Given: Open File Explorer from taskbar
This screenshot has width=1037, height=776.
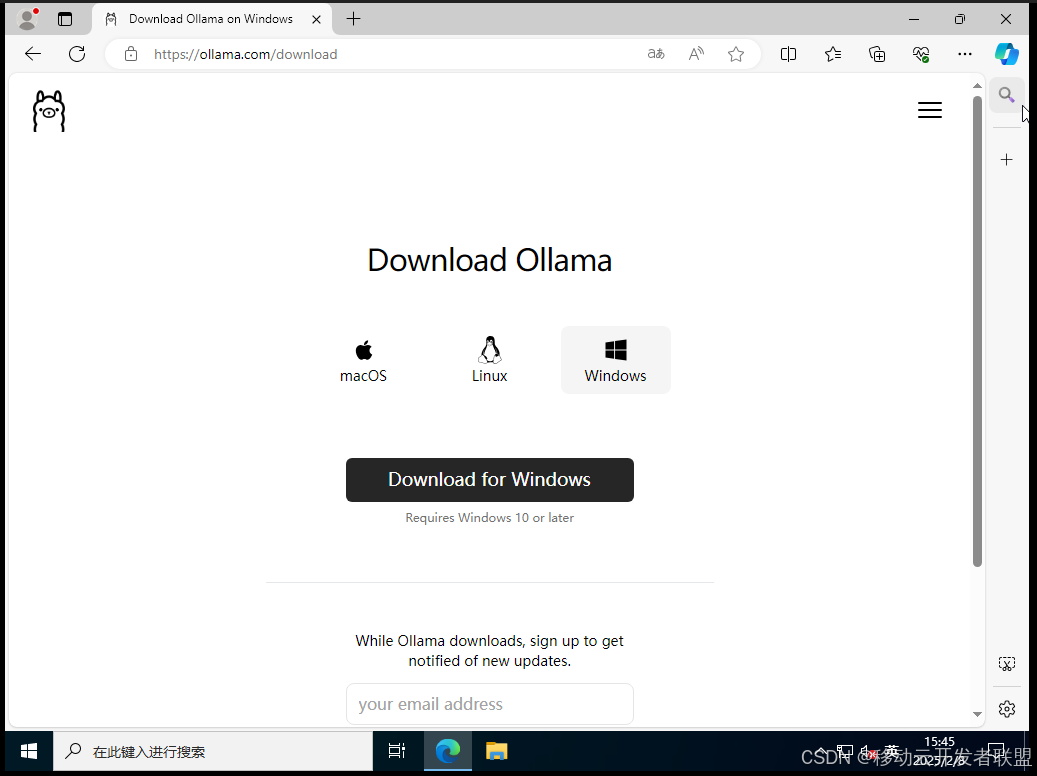Looking at the screenshot, I should [497, 752].
